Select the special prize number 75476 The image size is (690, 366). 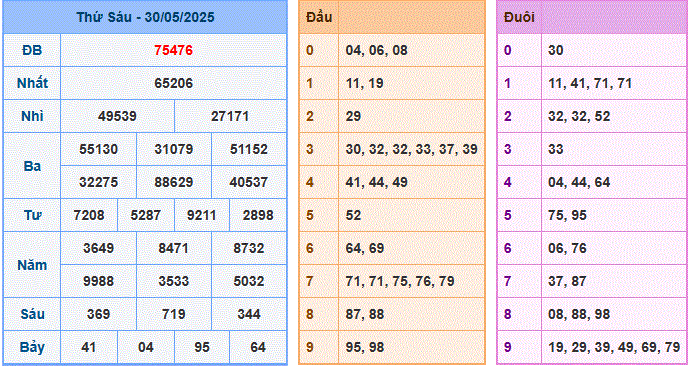click(173, 50)
